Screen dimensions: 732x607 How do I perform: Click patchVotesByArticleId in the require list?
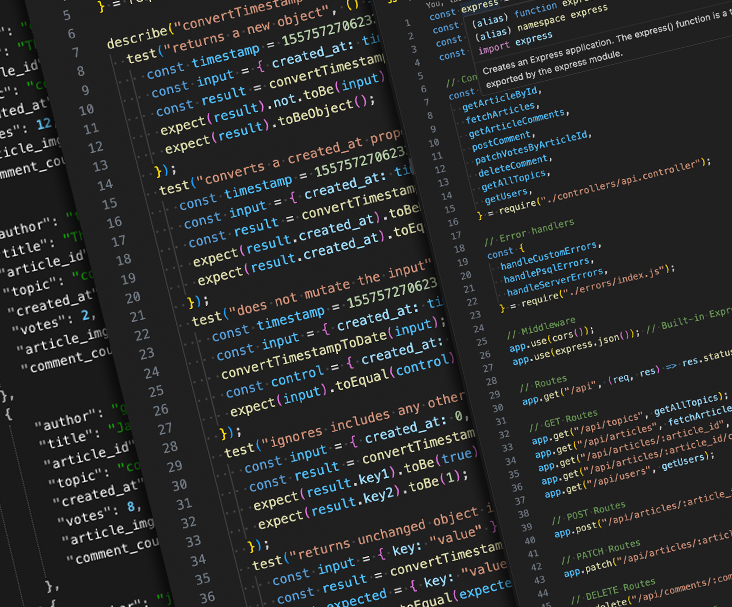pyautogui.click(x=533, y=148)
